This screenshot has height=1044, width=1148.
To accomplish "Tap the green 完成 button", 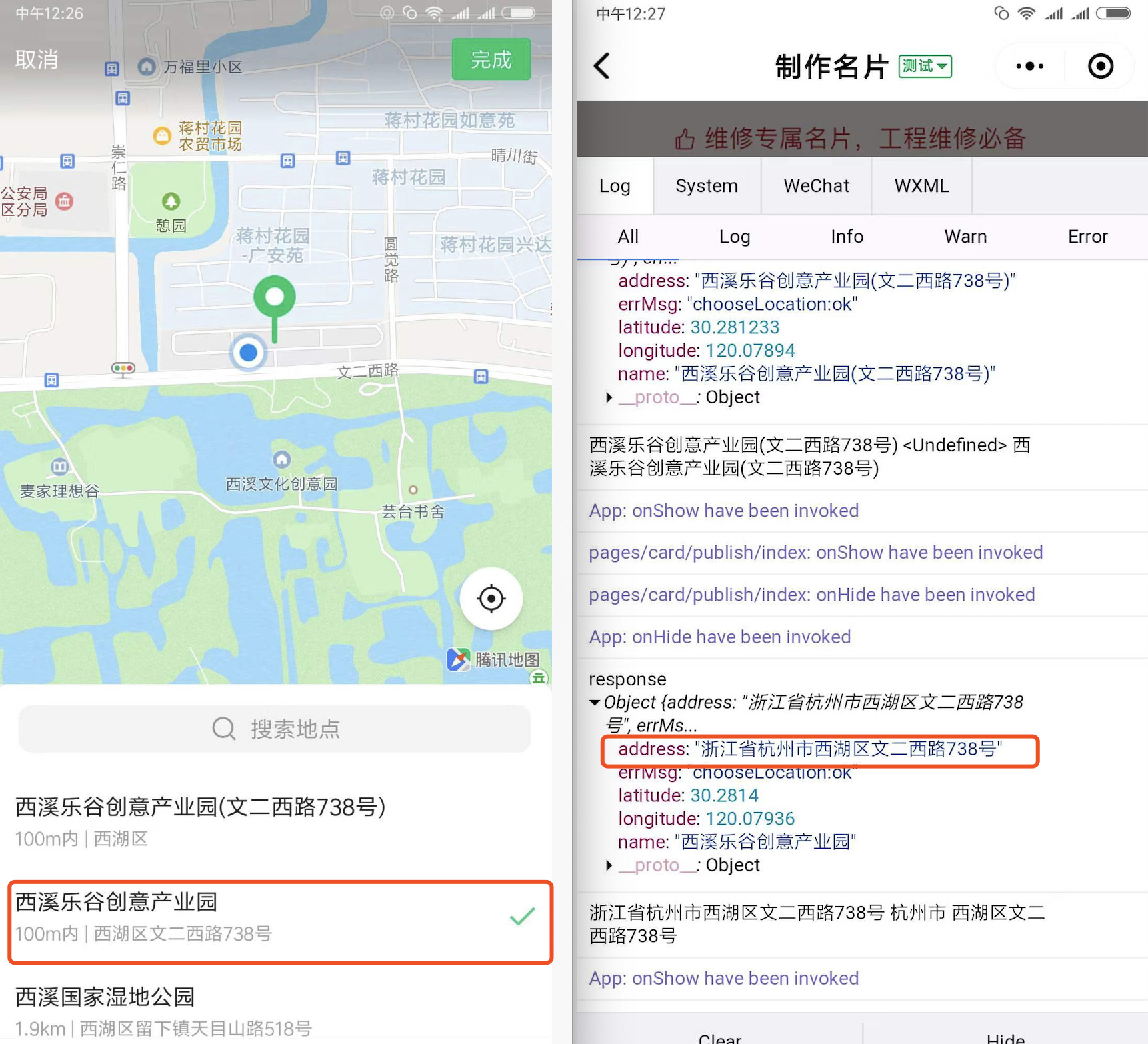I will coord(491,59).
